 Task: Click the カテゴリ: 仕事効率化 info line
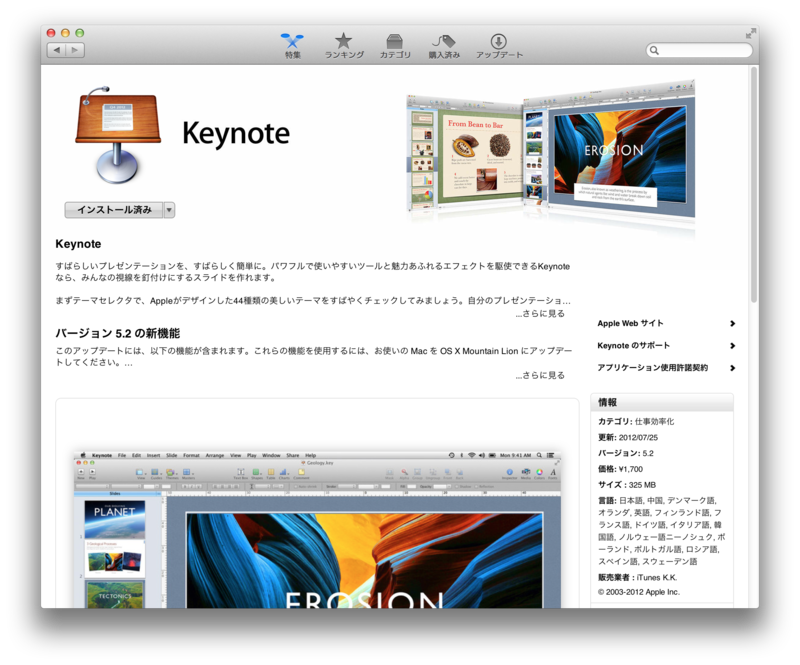(x=636, y=422)
